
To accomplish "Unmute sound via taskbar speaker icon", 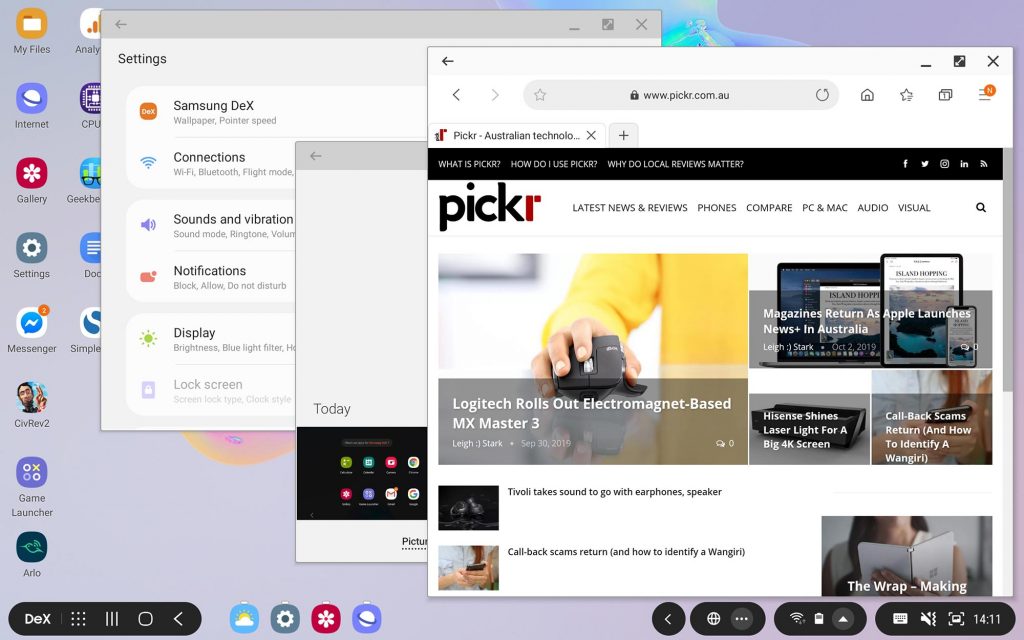I will [x=929, y=617].
